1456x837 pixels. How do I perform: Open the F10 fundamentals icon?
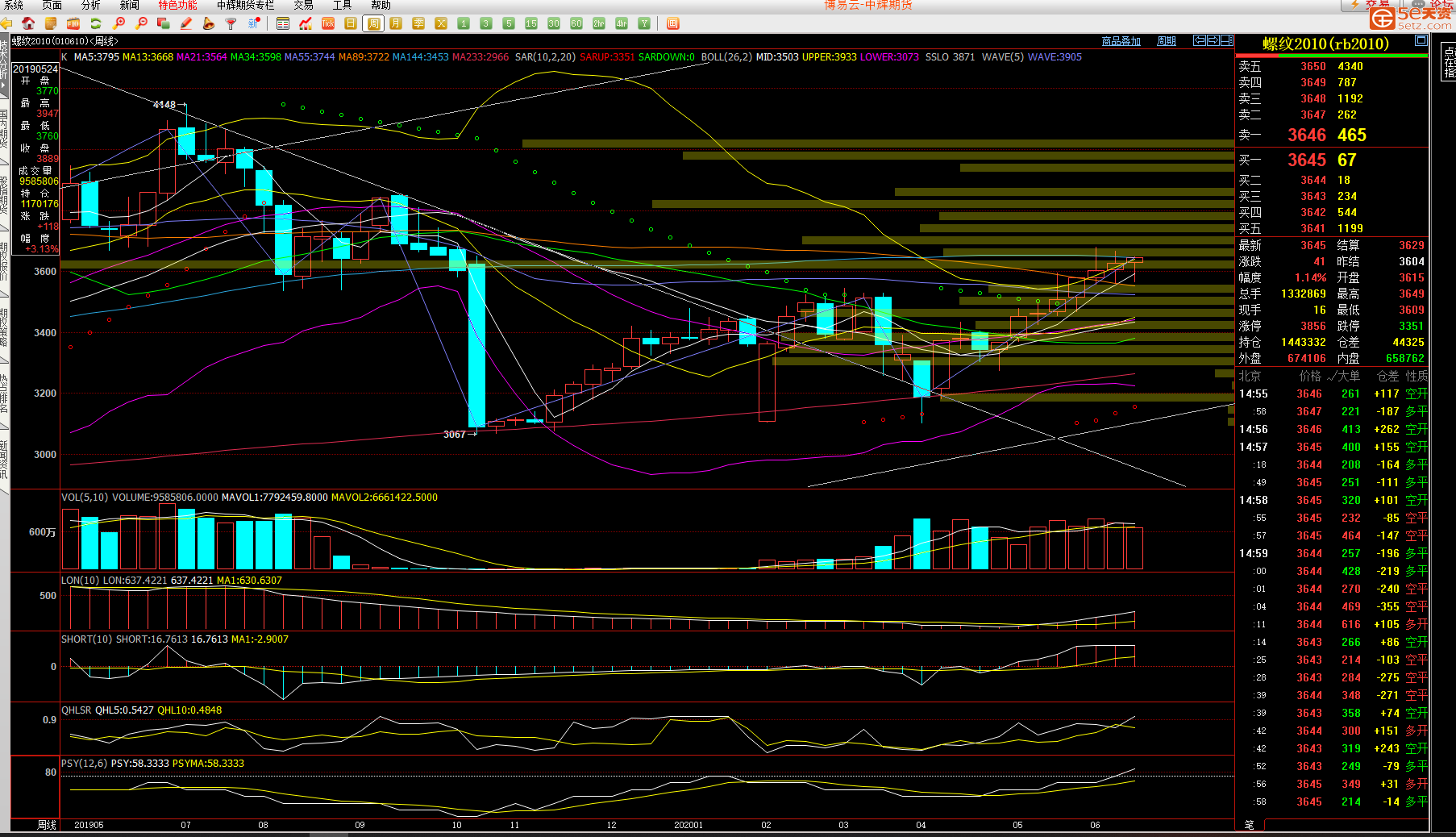click(x=73, y=23)
